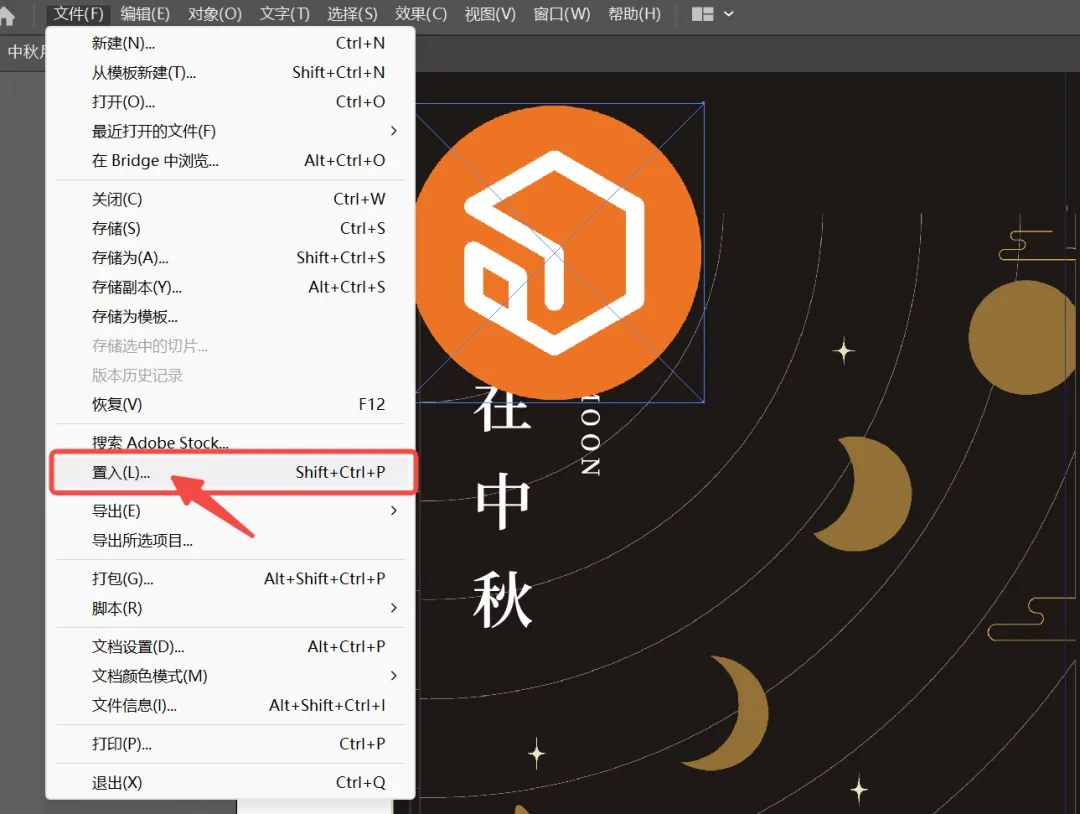1080x814 pixels.
Task: Open the 对象(O) menu
Action: [x=215, y=14]
